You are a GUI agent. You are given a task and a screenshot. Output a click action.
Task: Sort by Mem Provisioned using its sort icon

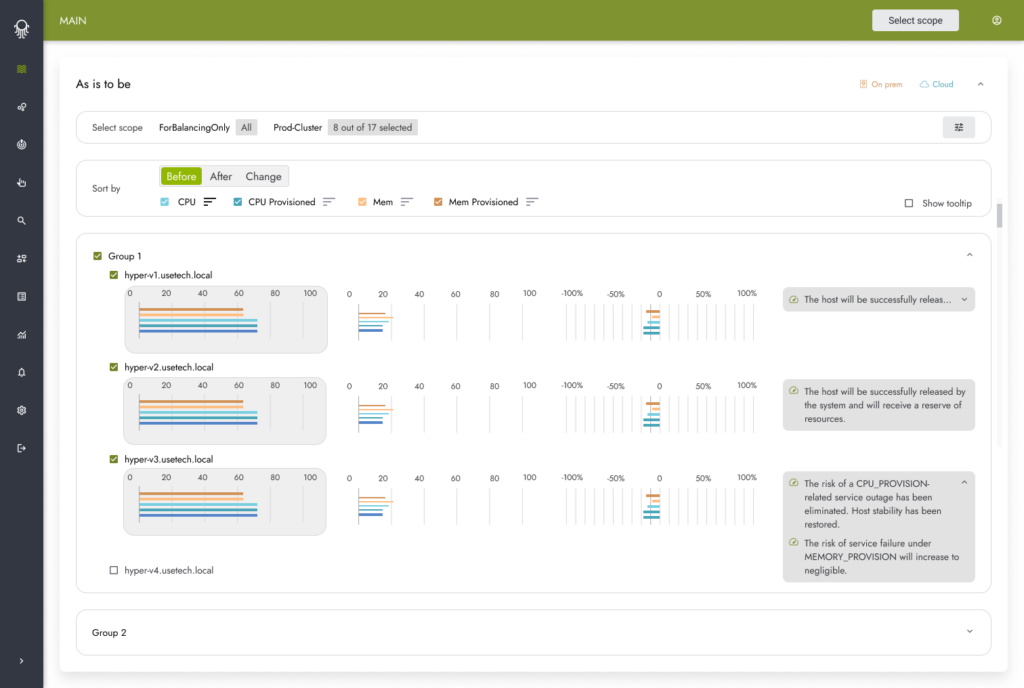(532, 202)
